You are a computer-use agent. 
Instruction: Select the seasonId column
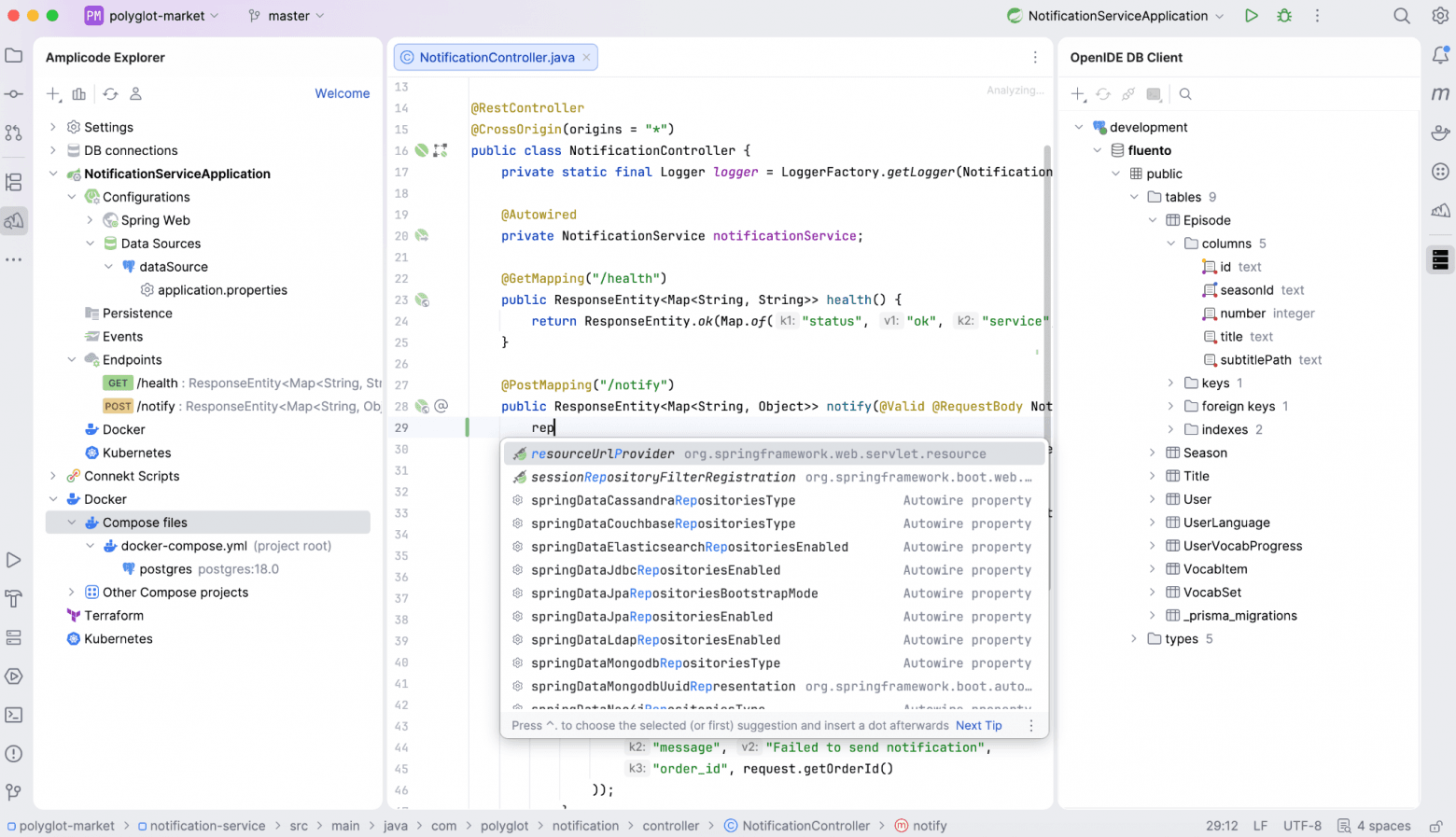1253,290
